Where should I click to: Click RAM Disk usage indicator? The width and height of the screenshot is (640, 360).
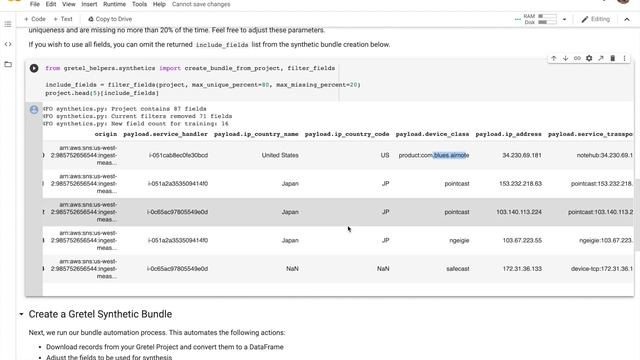[540, 19]
